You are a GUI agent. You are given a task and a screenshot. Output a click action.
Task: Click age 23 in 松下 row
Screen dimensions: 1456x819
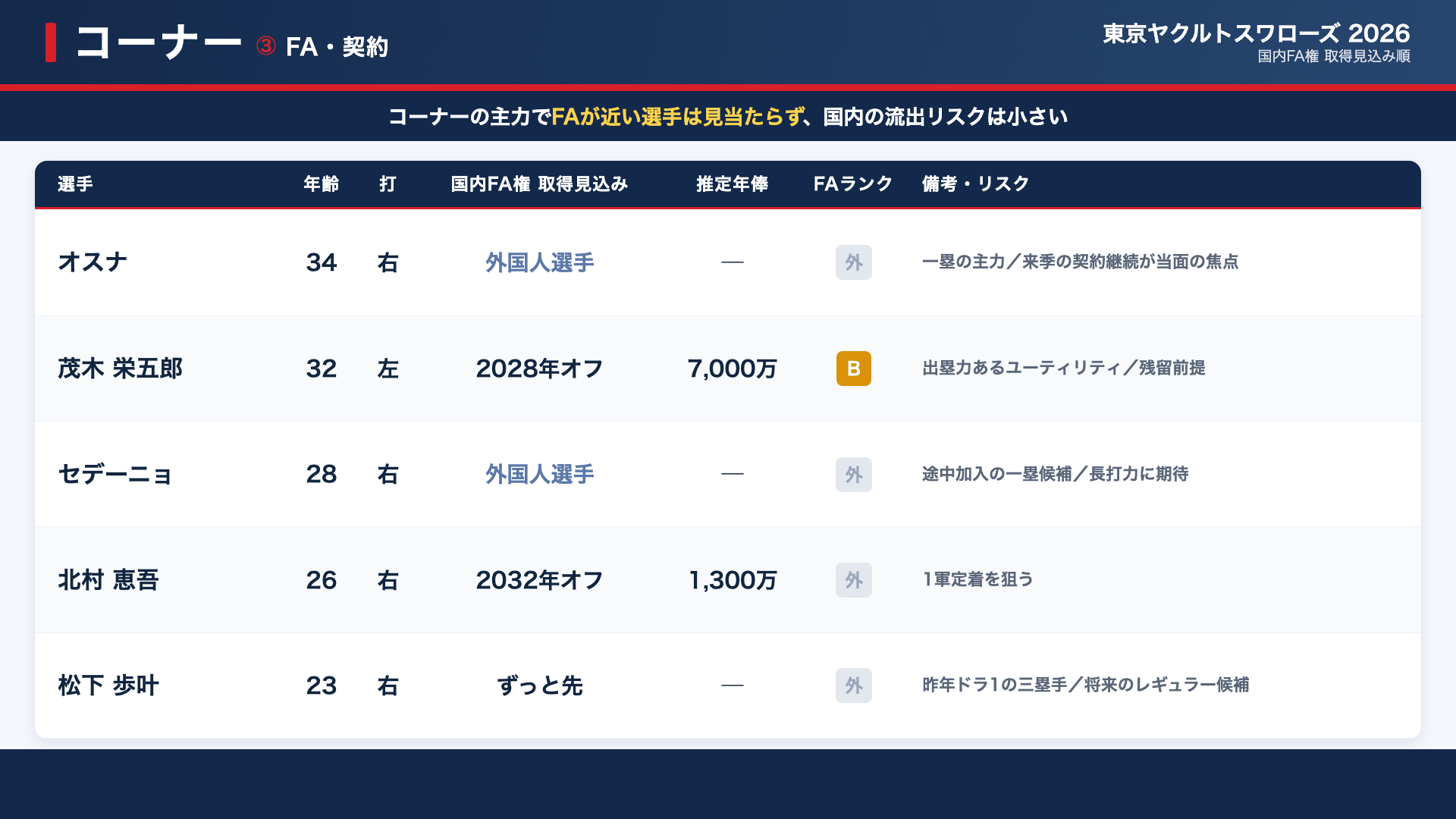[x=322, y=686]
